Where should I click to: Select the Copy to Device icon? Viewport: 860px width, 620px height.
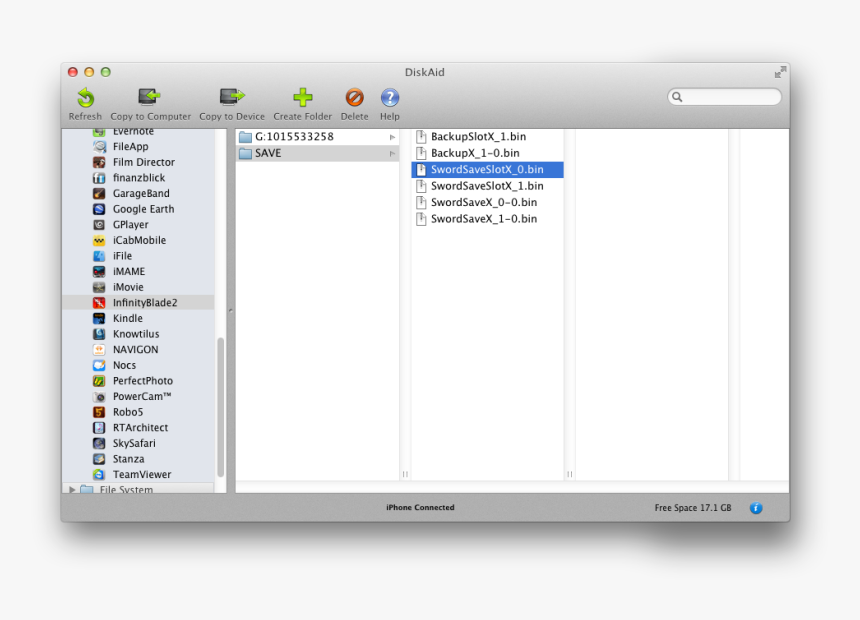[x=231, y=101]
